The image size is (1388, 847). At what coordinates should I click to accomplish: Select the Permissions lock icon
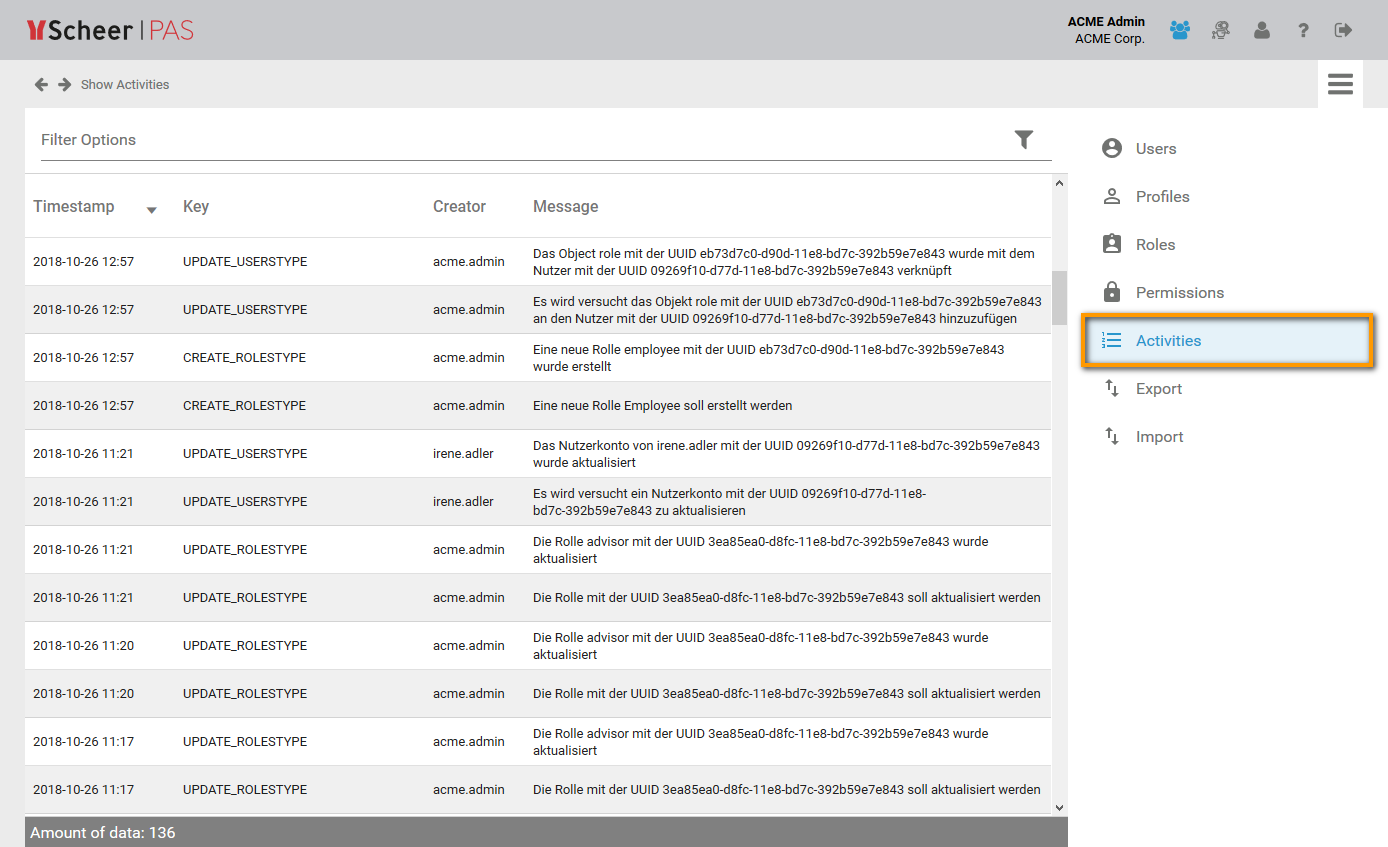1111,292
